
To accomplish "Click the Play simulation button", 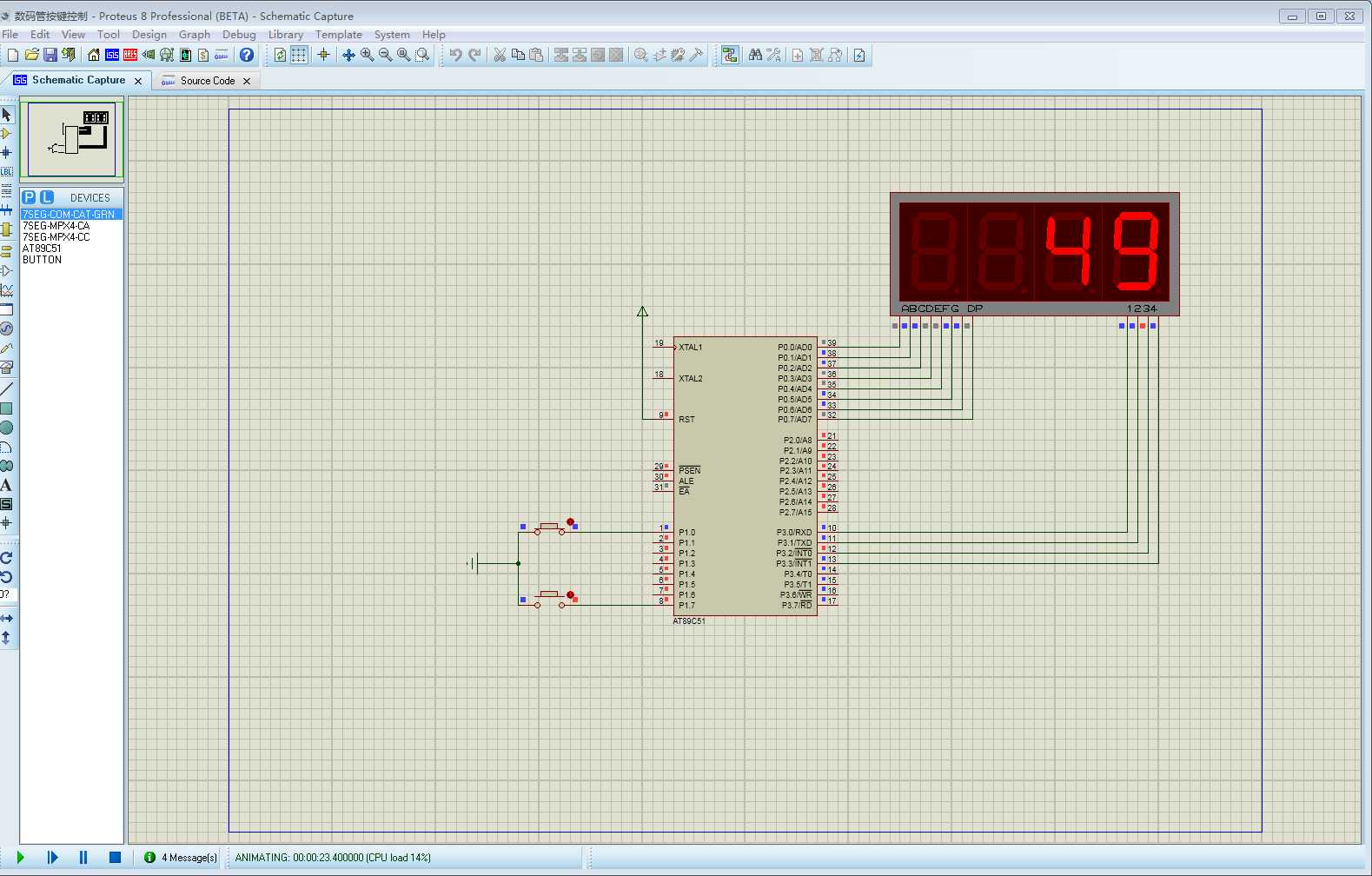I will click(21, 858).
